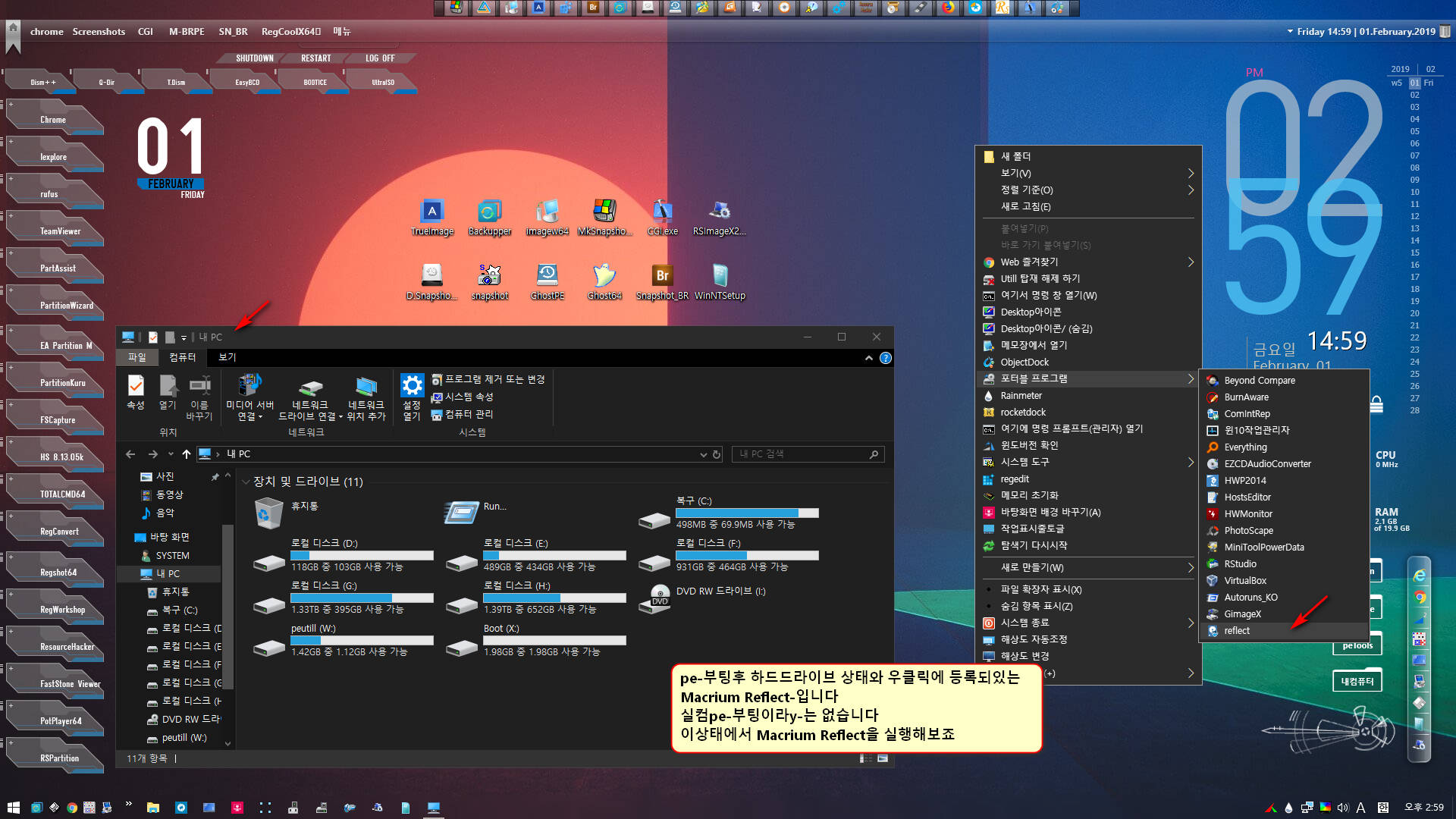Image resolution: width=1456 pixels, height=819 pixels.
Task: Click the SHUTDOWN button
Action: click(x=254, y=58)
